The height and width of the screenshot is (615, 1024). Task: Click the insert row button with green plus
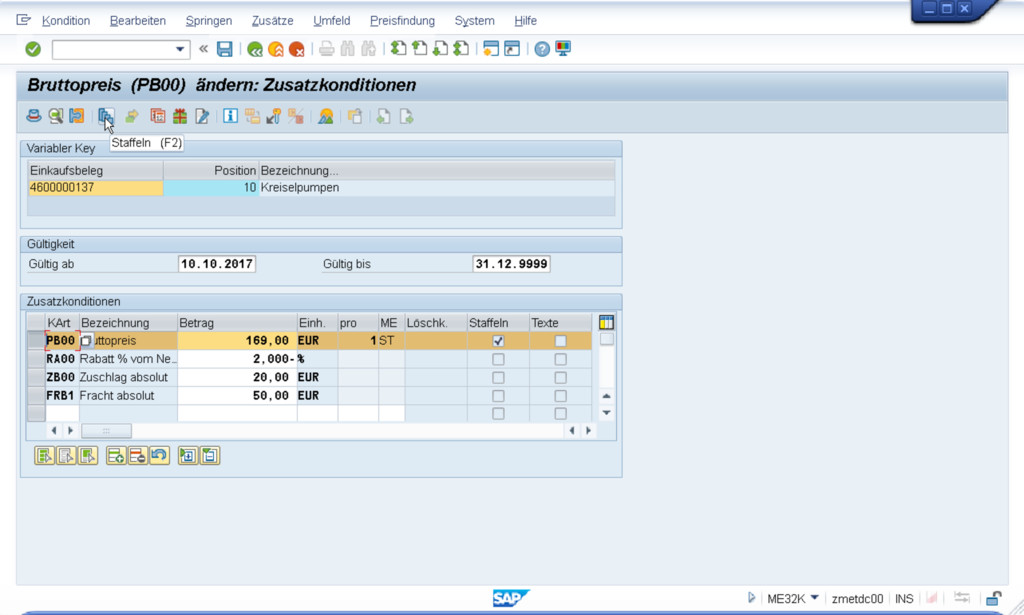coord(116,456)
